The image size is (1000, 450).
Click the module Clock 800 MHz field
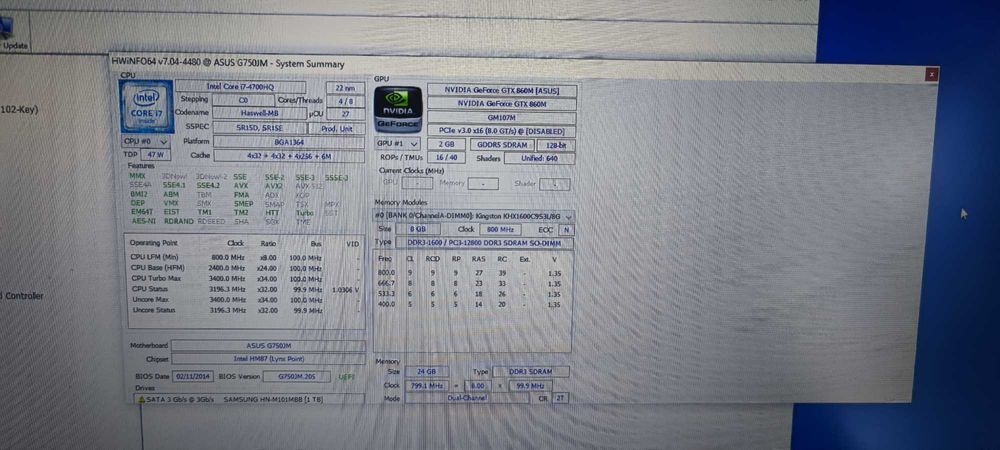[x=499, y=229]
